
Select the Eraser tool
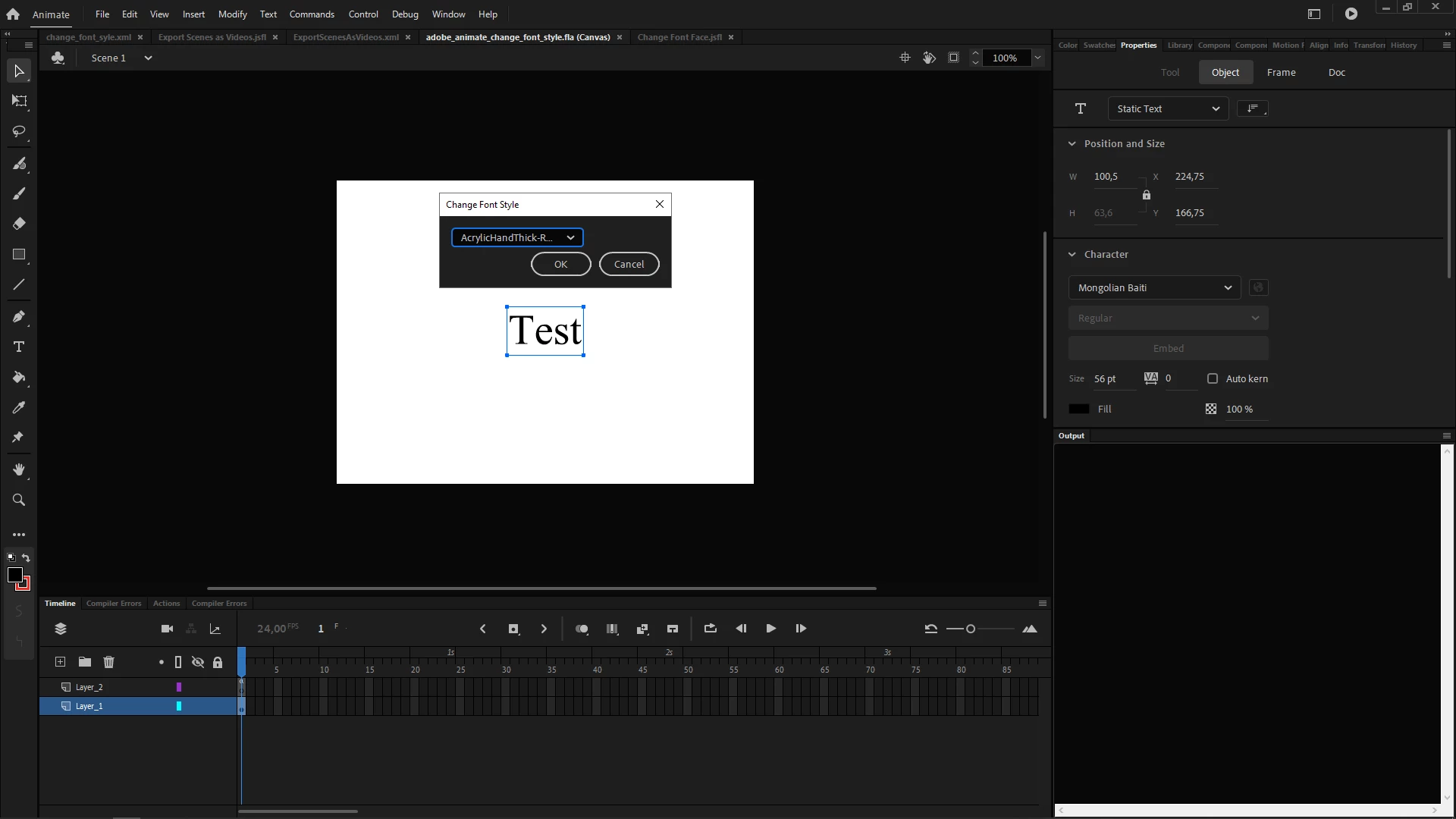click(19, 224)
